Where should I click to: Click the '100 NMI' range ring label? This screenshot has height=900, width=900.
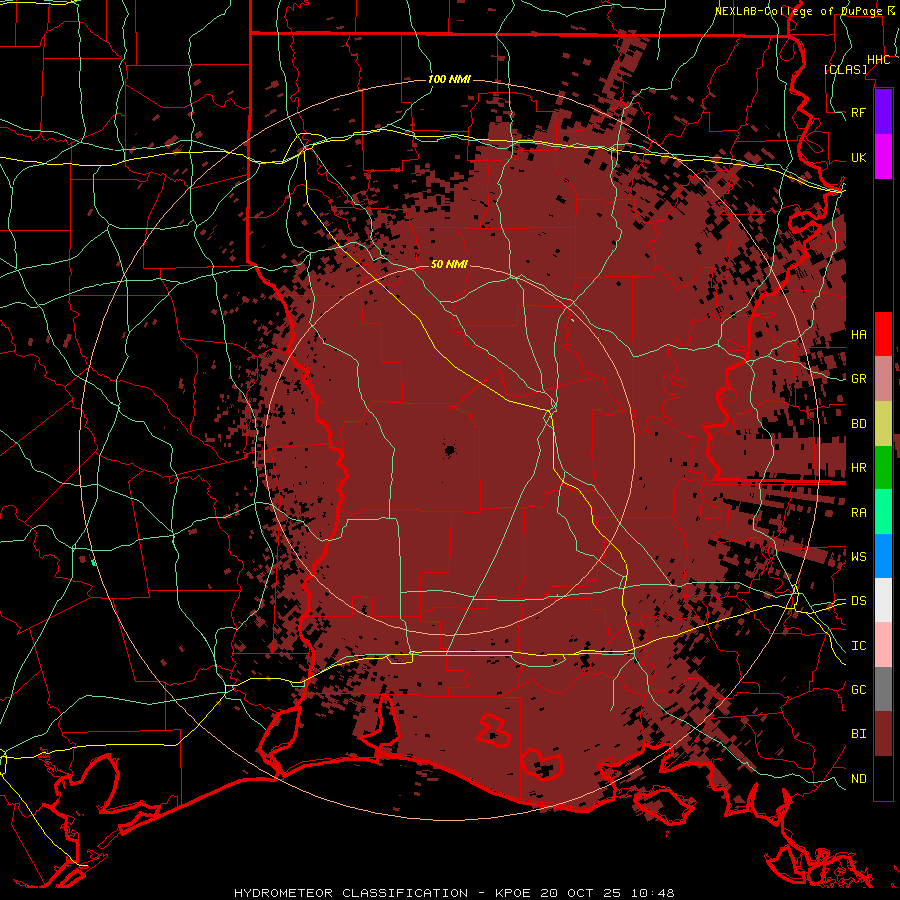[x=449, y=79]
